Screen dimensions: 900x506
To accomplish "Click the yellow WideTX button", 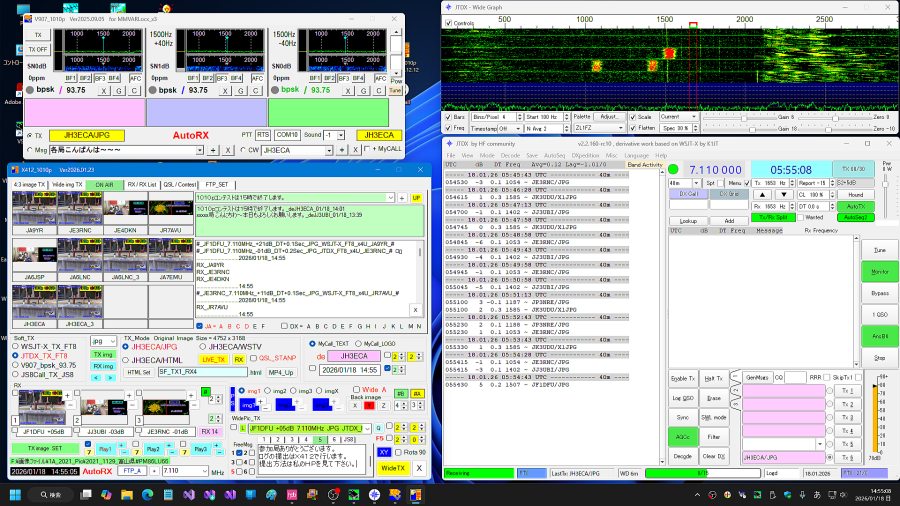I will coord(393,468).
